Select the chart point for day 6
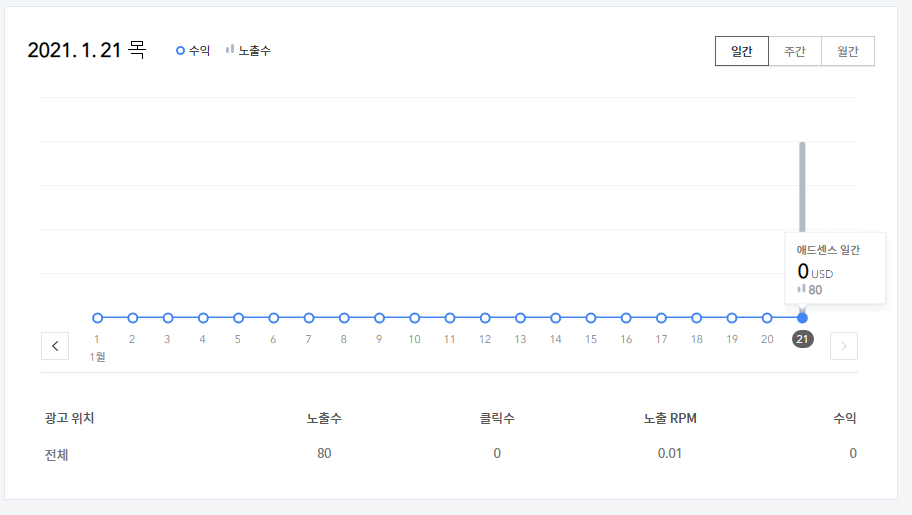Viewport: 912px width, 515px height. [273, 318]
